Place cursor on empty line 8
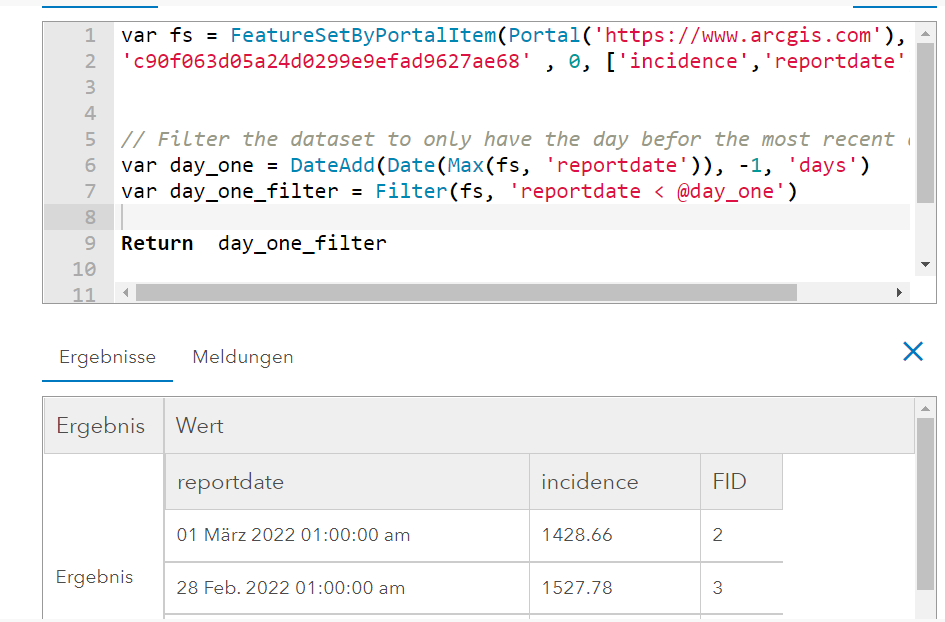The height and width of the screenshot is (622, 945). (500, 217)
